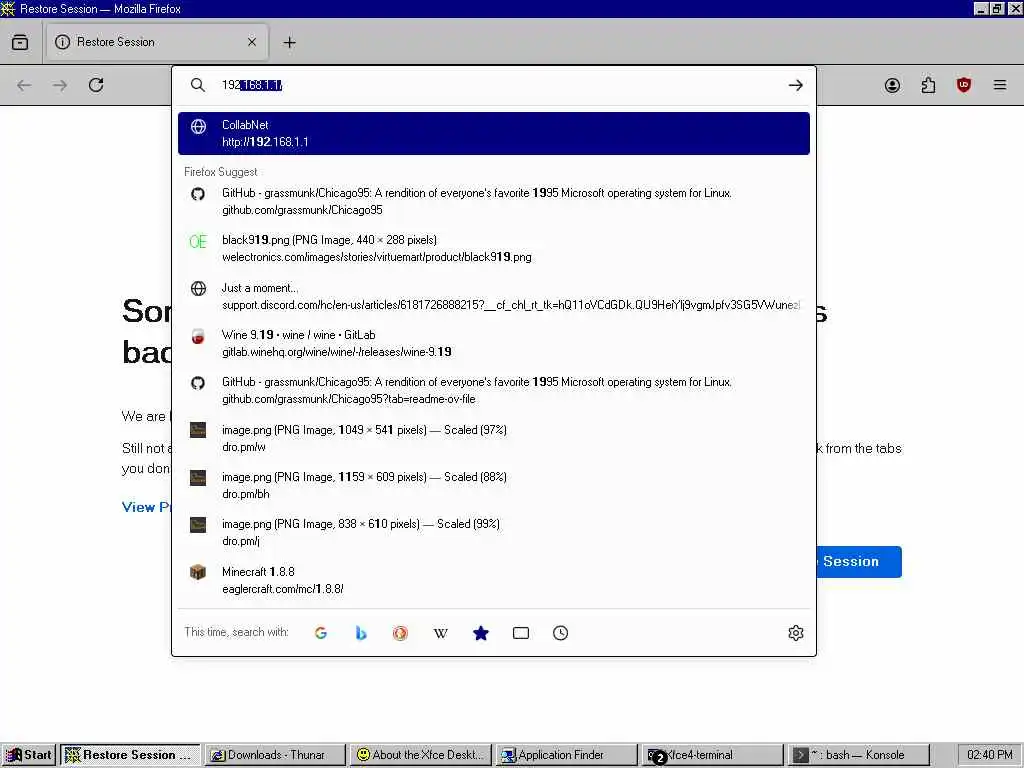Search open tabs with the tab icon
This screenshot has height=768, width=1024.
[520, 633]
